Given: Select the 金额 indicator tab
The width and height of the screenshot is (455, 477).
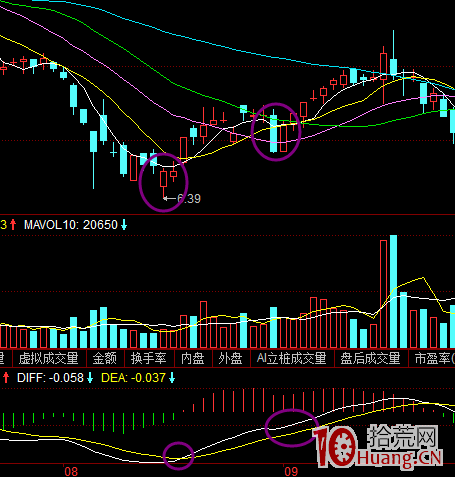Looking at the screenshot, I should [105, 358].
